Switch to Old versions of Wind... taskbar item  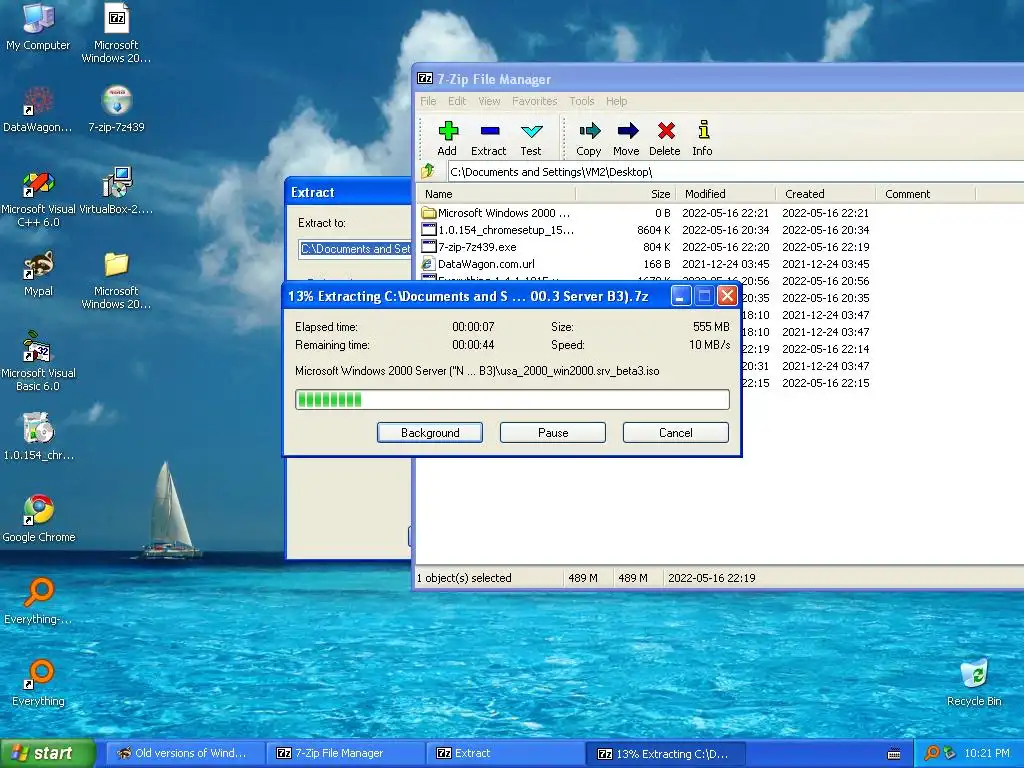[185, 753]
